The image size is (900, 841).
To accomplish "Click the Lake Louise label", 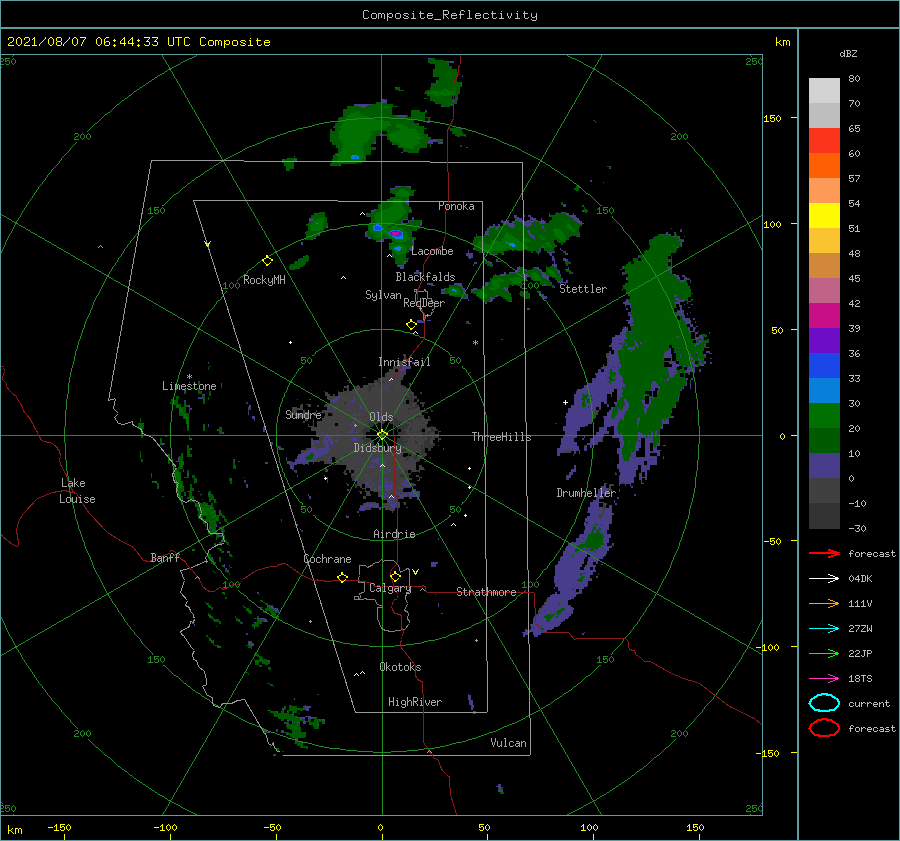I will [x=77, y=491].
